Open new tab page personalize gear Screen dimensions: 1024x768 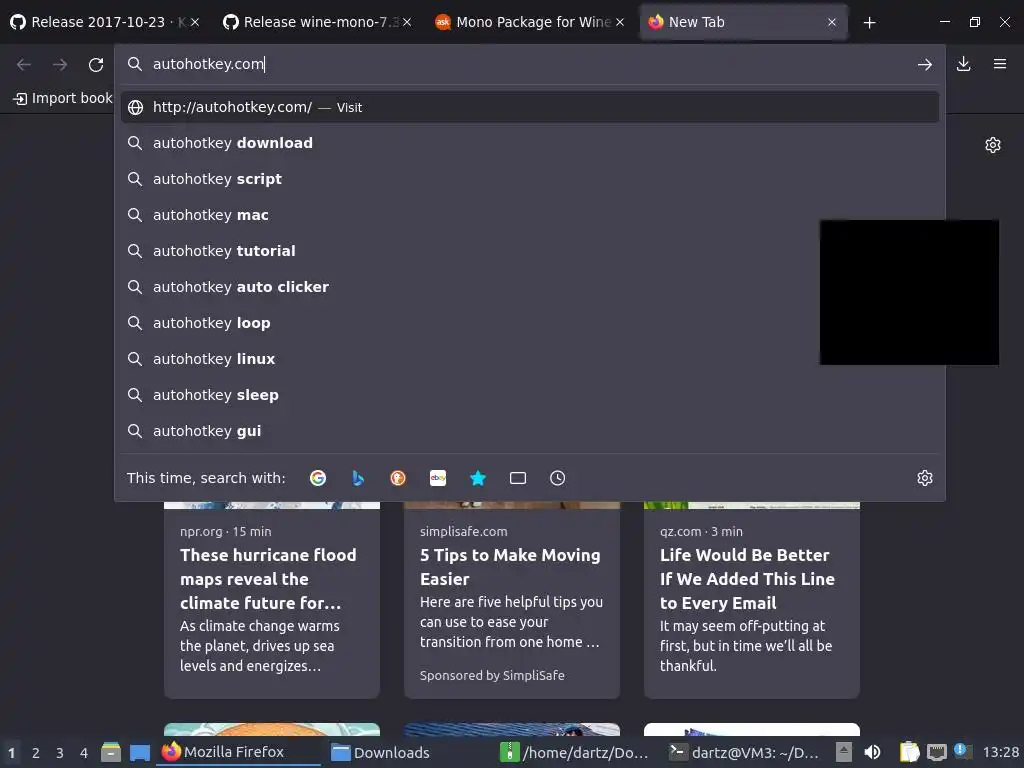point(993,145)
